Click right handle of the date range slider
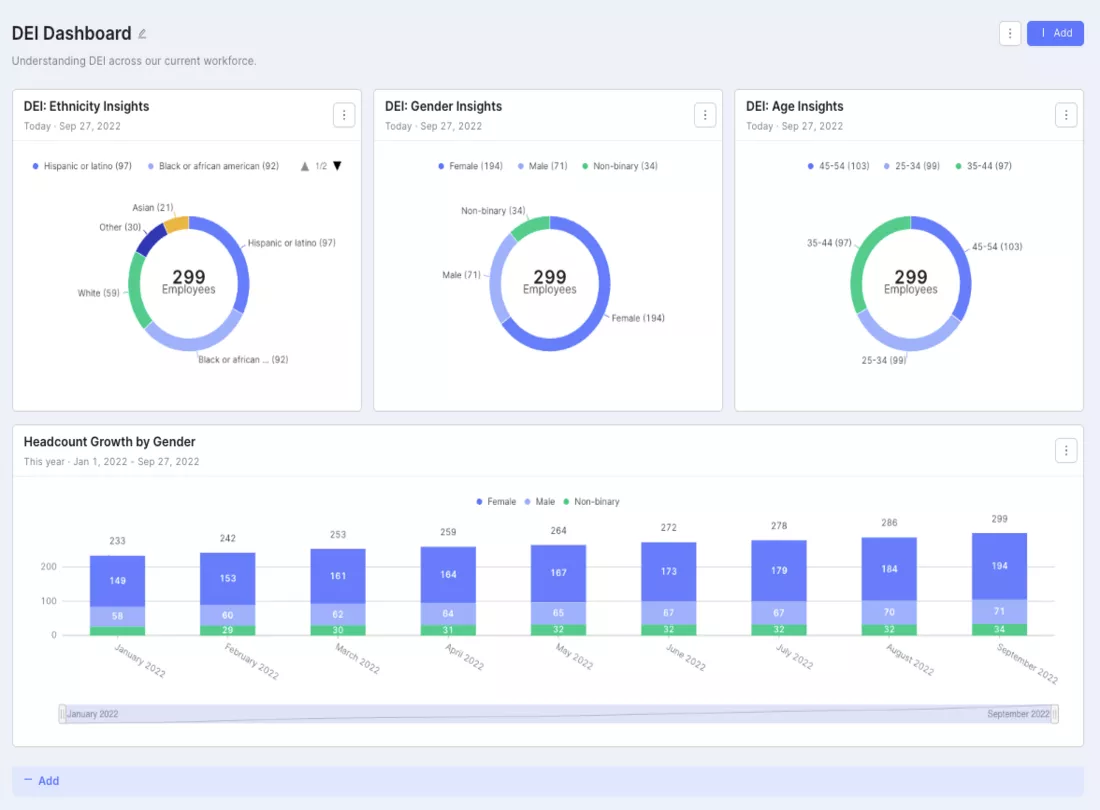 1054,714
